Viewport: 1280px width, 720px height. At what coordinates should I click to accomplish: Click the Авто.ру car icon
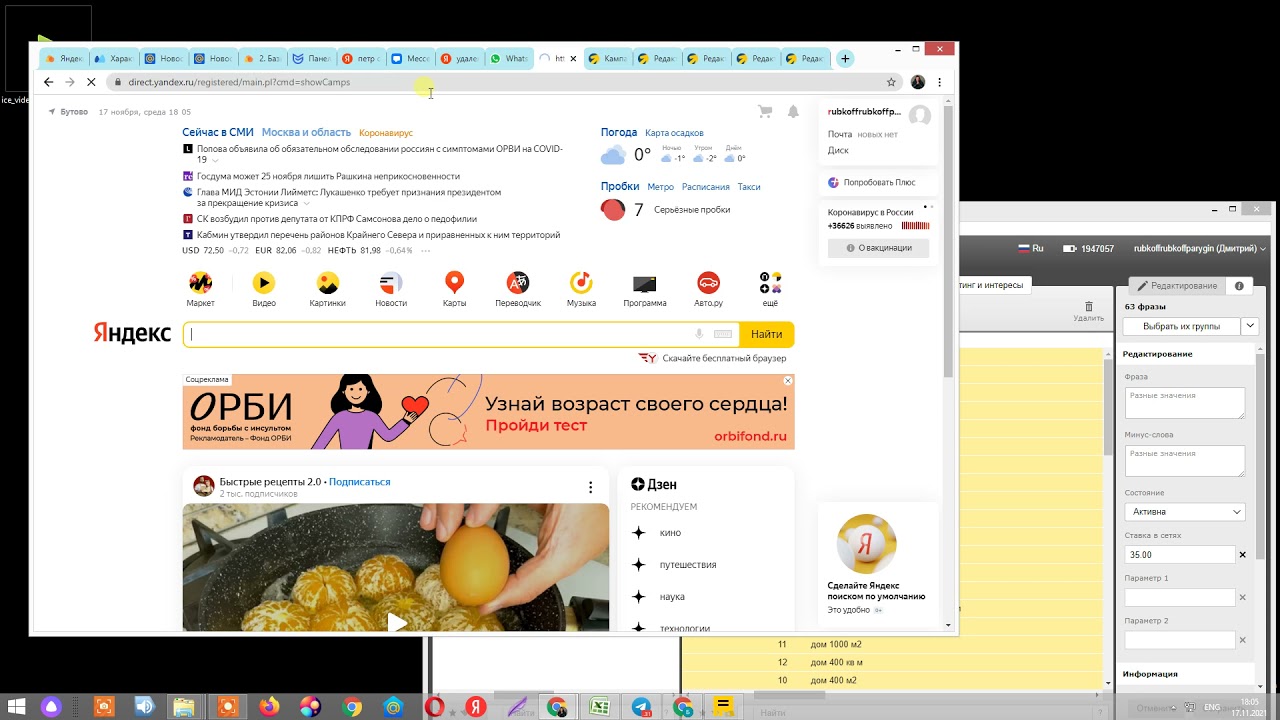tap(708, 283)
